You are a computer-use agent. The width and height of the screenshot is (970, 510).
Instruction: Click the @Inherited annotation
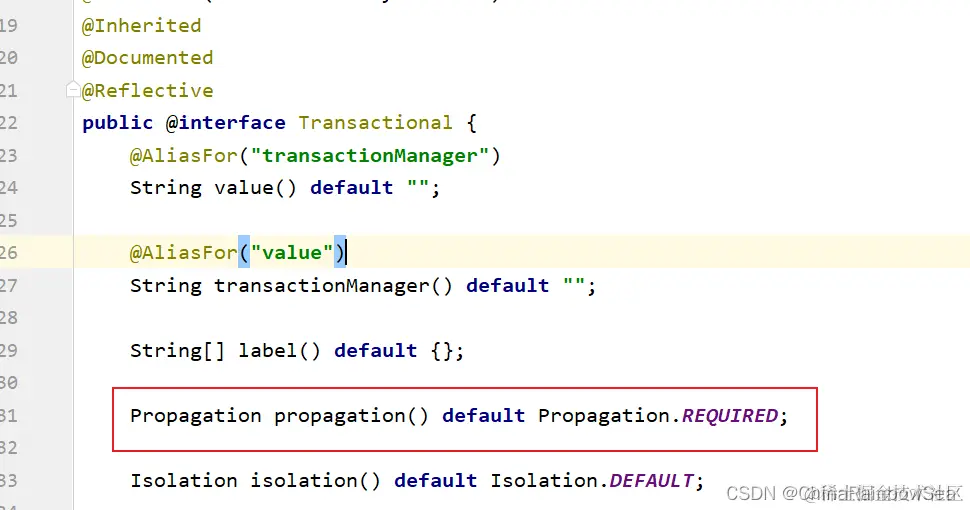pos(142,26)
